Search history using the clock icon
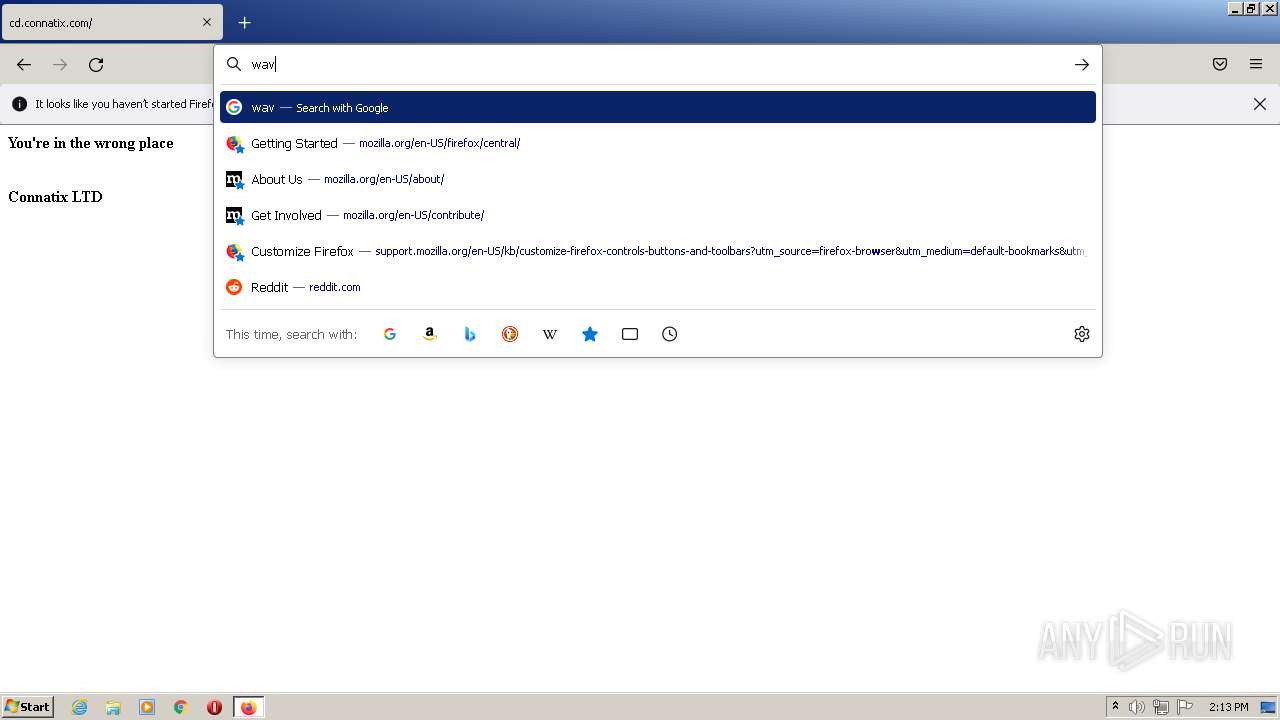 click(670, 334)
